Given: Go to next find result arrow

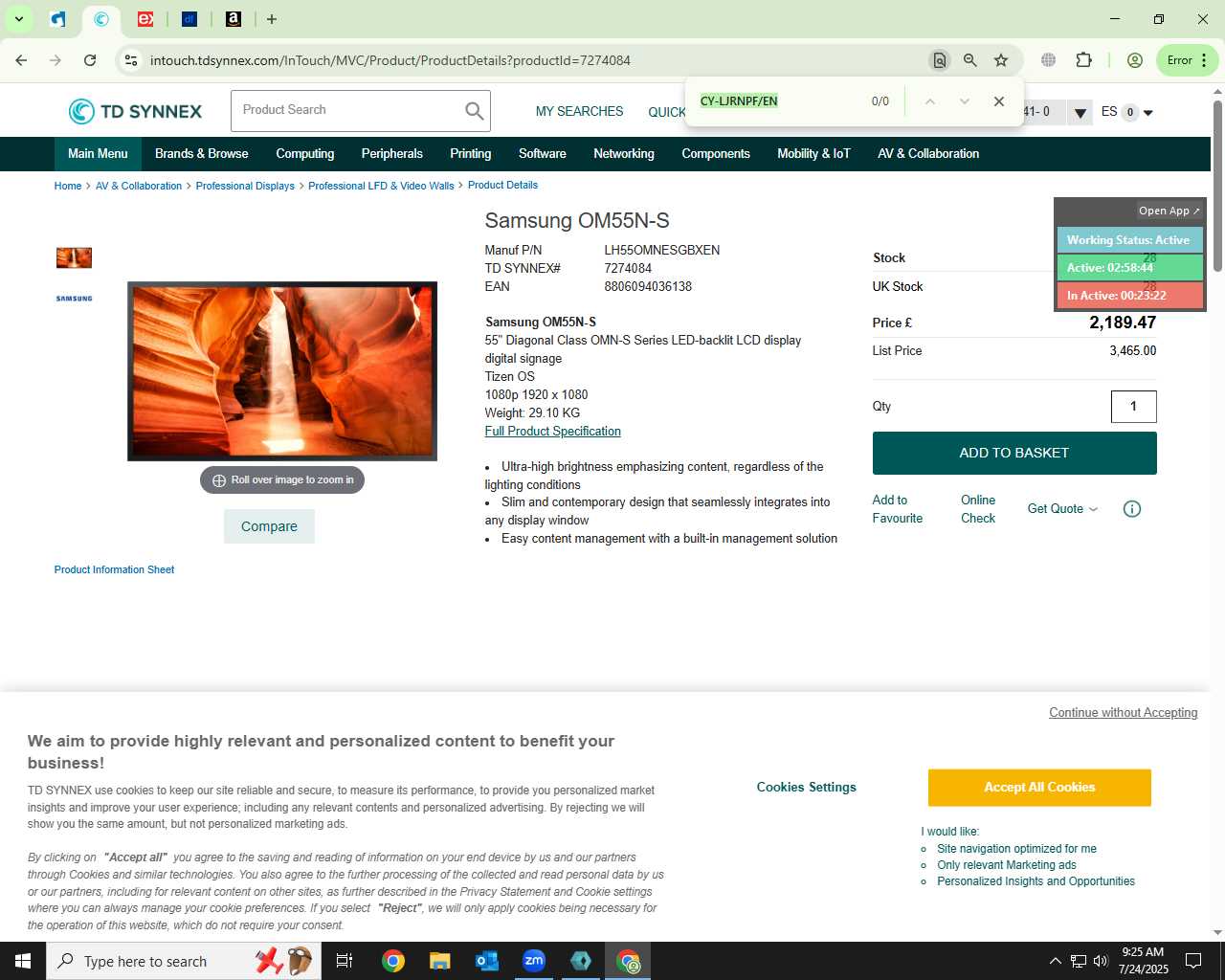Looking at the screenshot, I should click(965, 101).
